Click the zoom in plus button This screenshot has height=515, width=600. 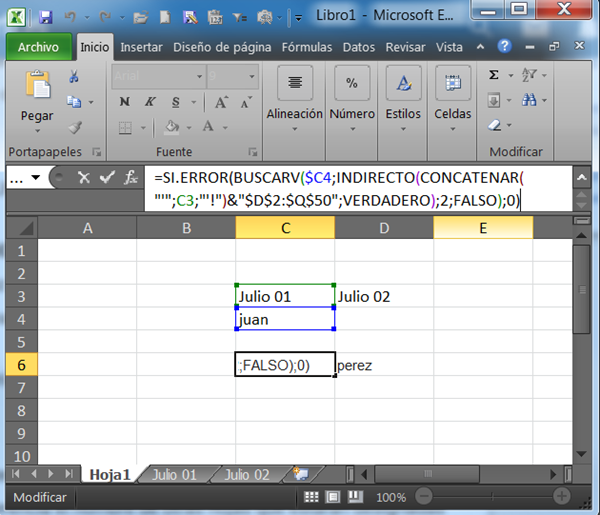[561, 497]
